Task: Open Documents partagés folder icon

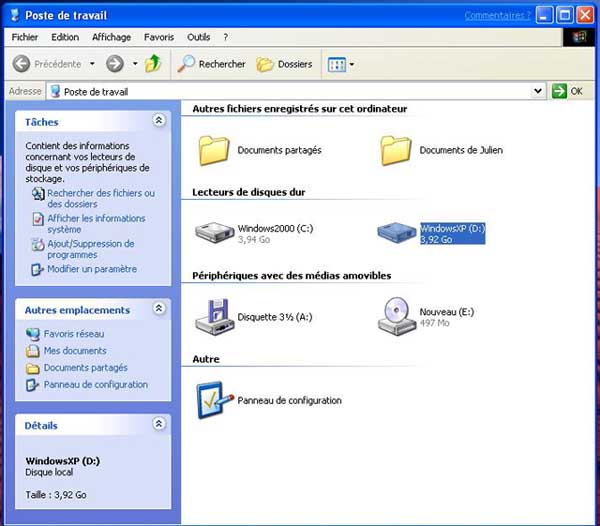Action: (214, 150)
